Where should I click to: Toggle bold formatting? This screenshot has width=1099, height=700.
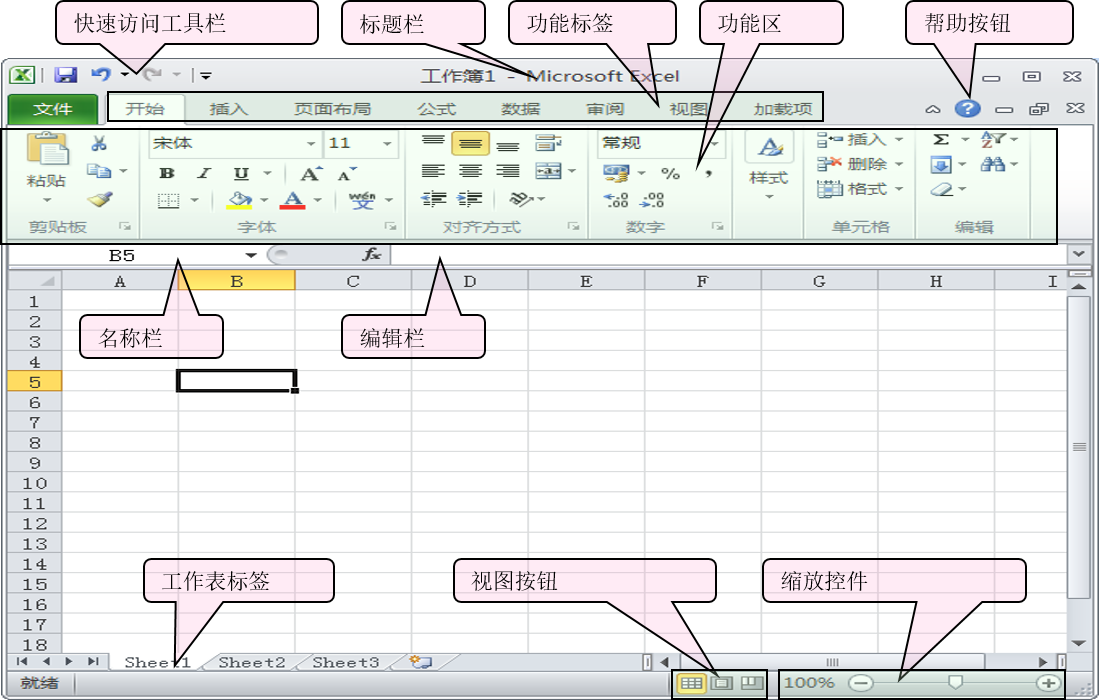[x=167, y=173]
